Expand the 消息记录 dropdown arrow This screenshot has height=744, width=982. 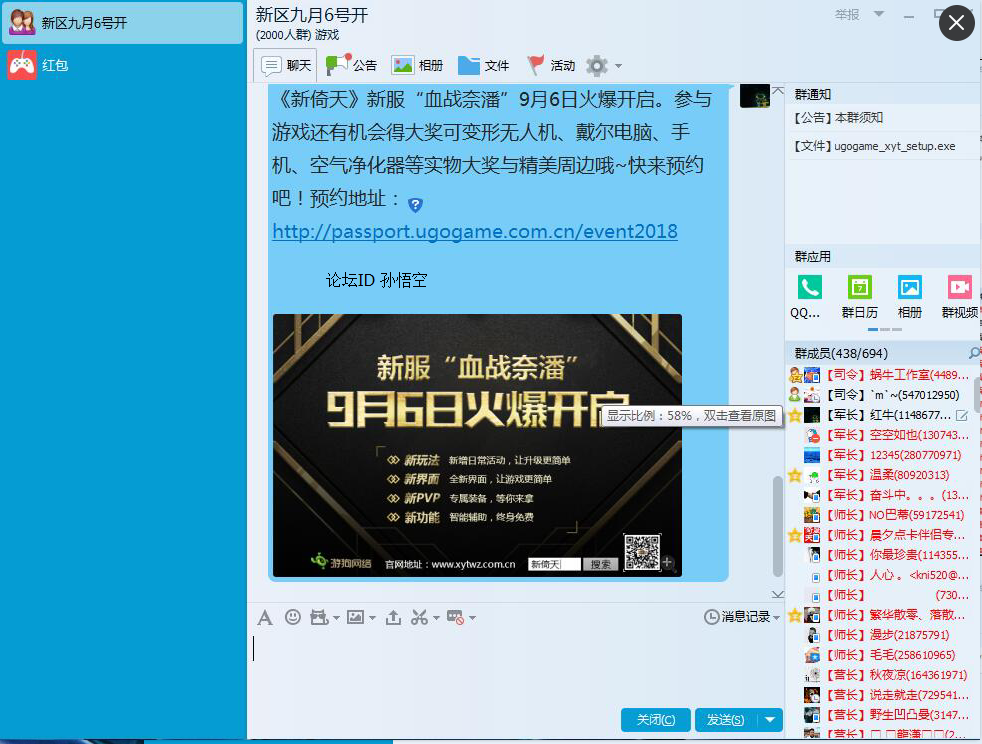click(777, 618)
